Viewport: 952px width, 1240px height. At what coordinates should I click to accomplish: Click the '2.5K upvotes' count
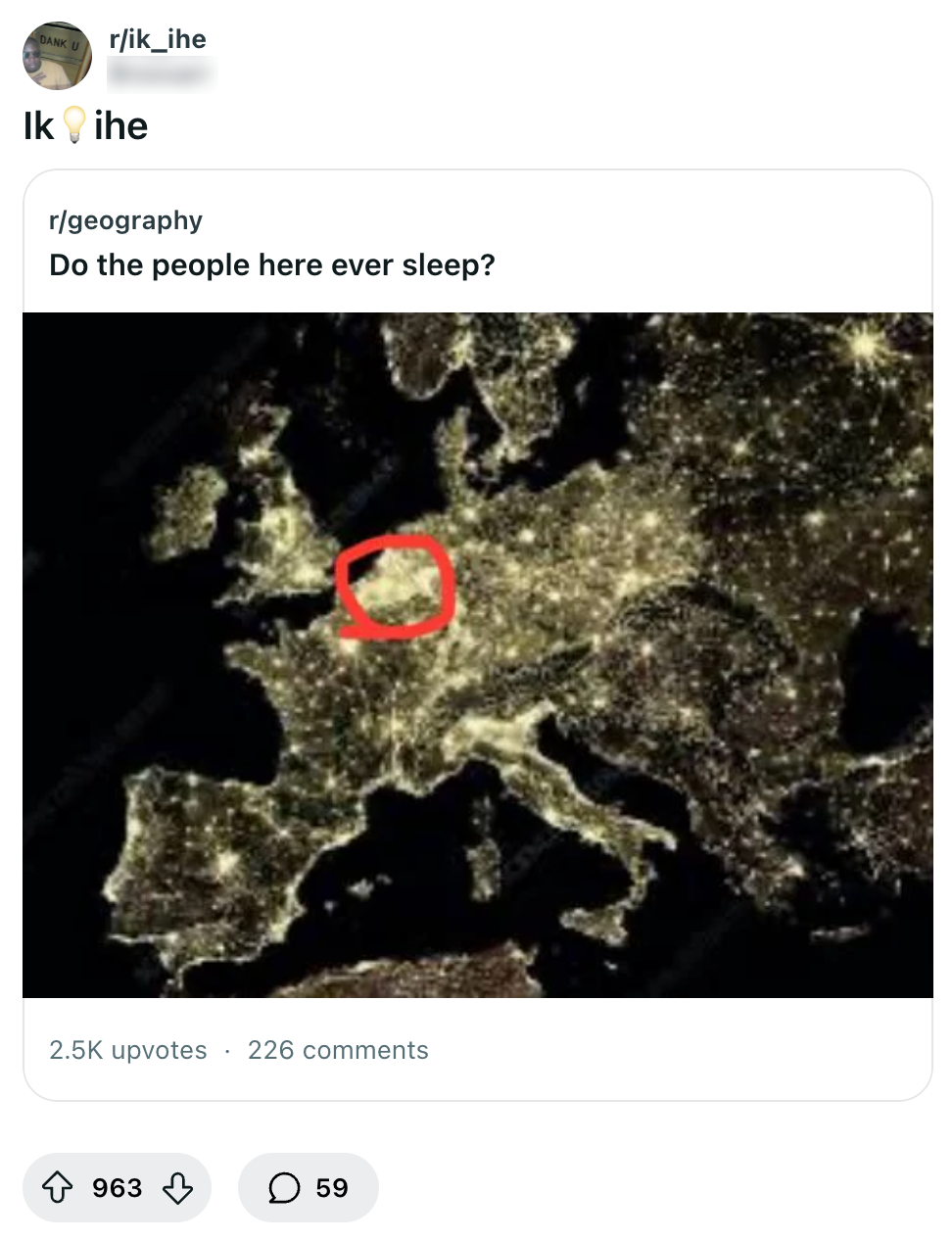click(x=127, y=1050)
